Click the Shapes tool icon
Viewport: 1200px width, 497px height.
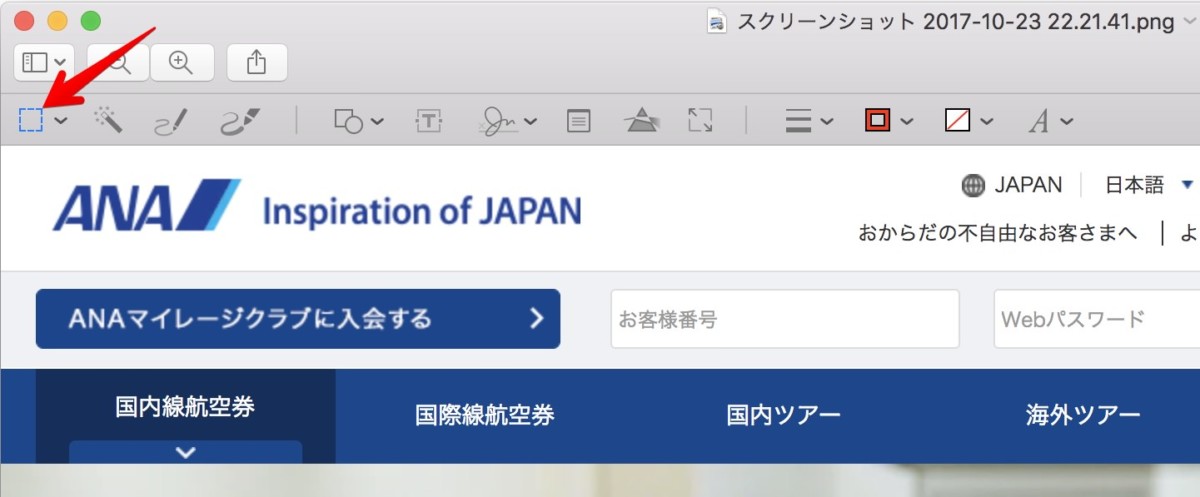coord(348,122)
